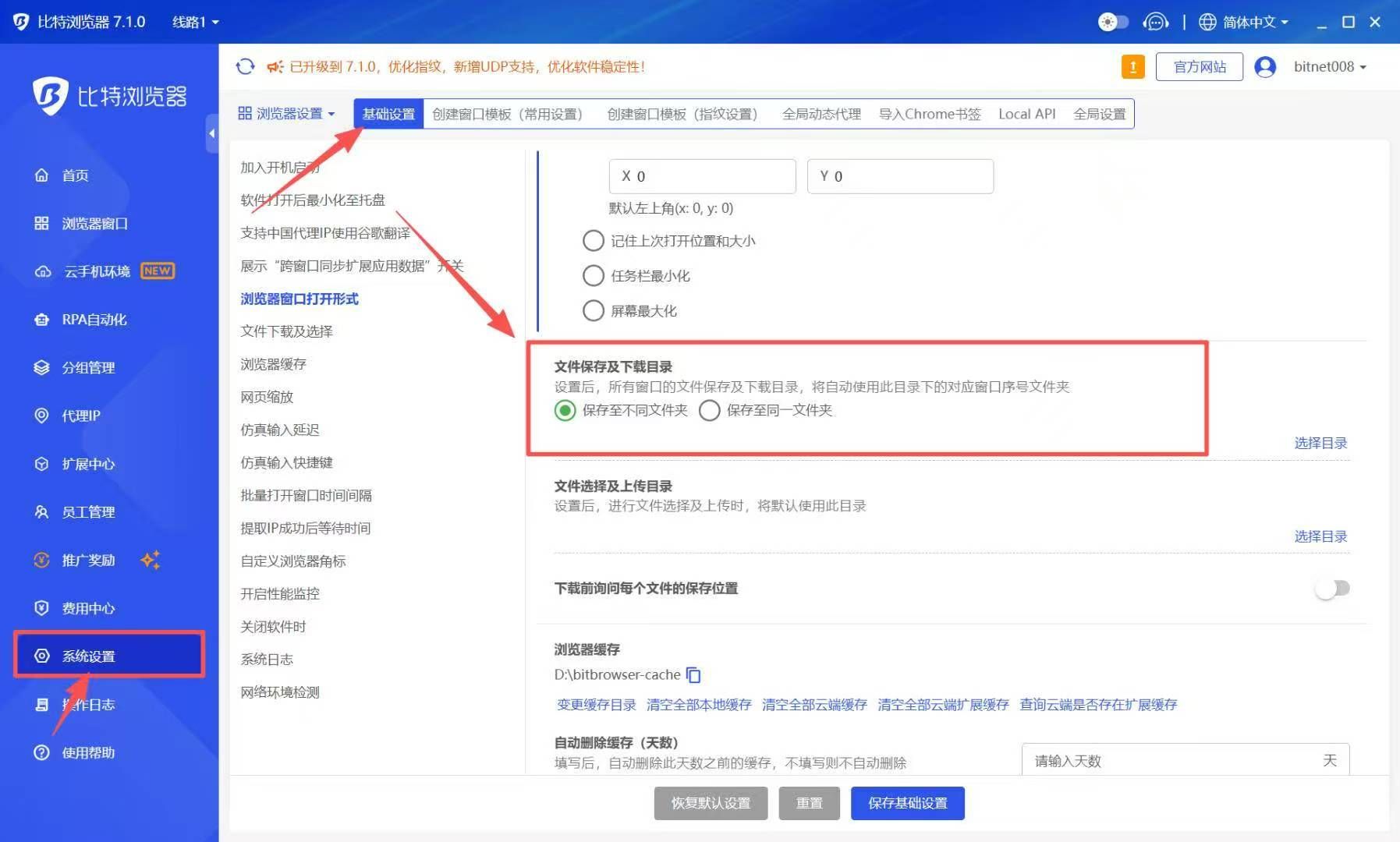This screenshot has height=842, width=1400.
Task: Refresh the upgrade announcement
Action: [x=245, y=67]
